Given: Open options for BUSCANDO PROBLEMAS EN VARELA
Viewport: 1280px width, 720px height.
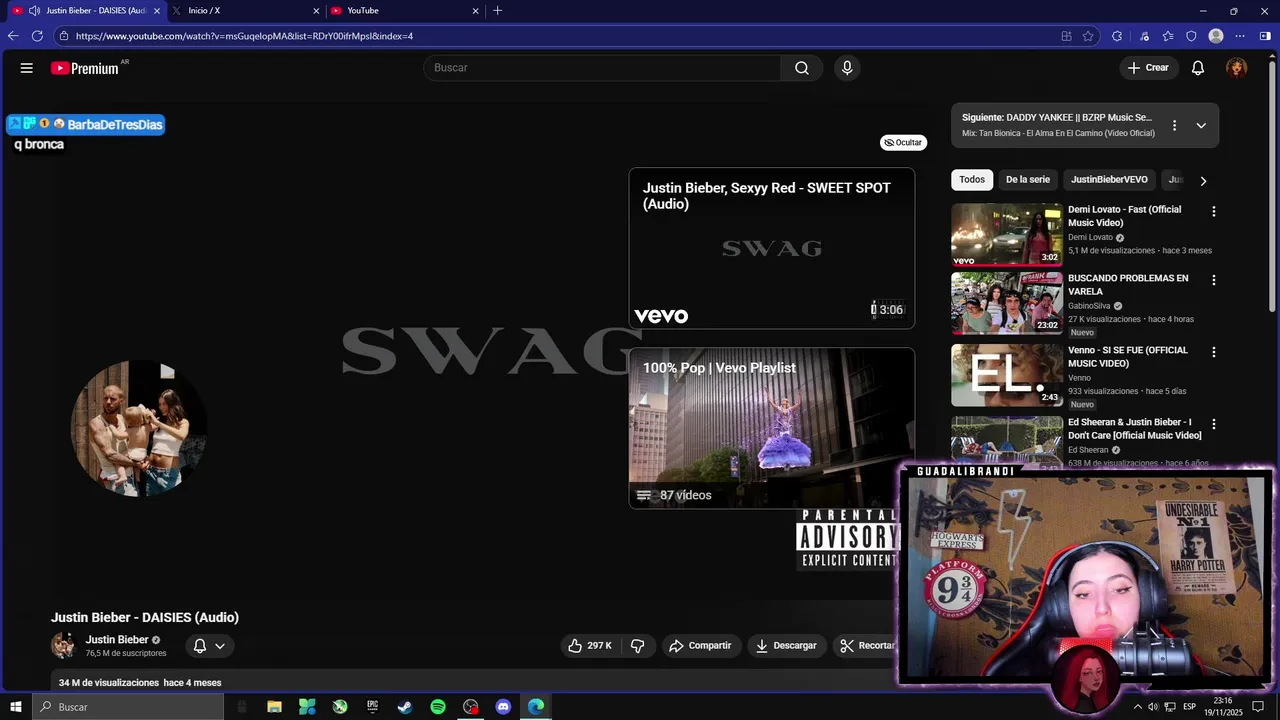Looking at the screenshot, I should click(x=1214, y=280).
